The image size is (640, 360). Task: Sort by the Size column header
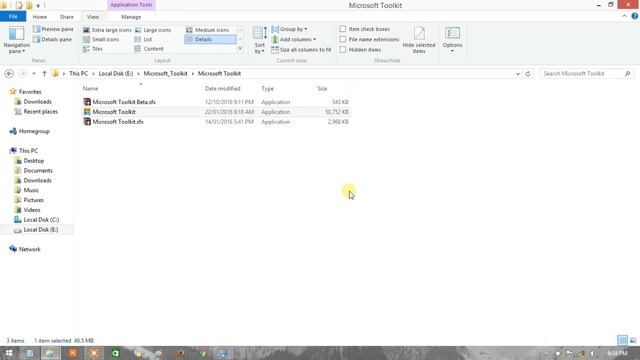[322, 89]
